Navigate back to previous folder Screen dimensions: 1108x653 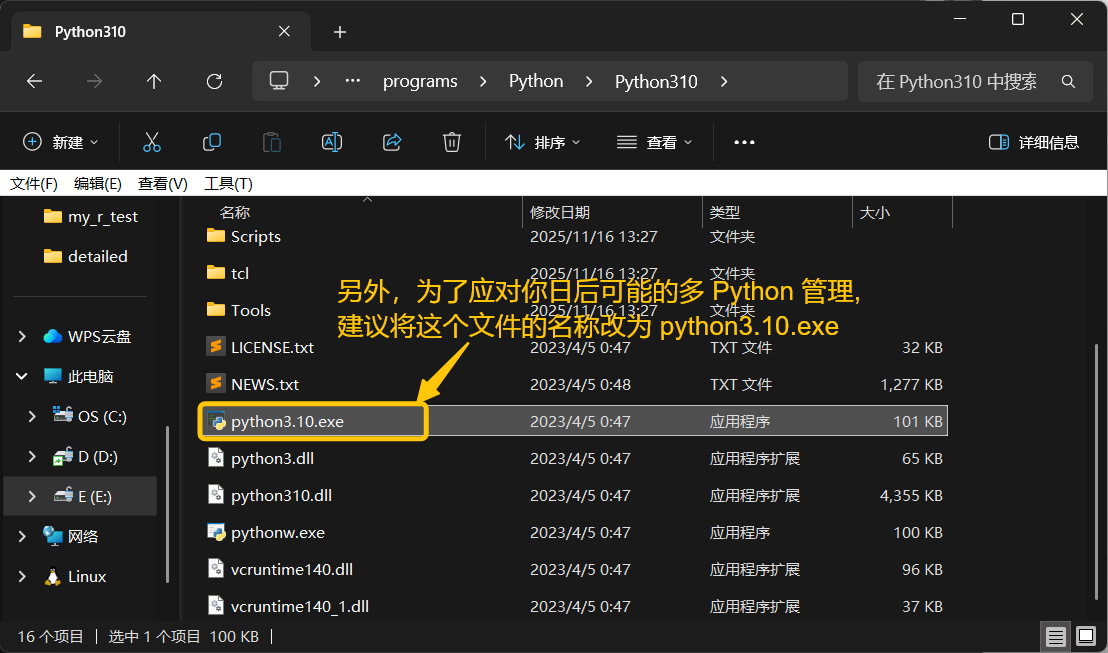coord(35,82)
